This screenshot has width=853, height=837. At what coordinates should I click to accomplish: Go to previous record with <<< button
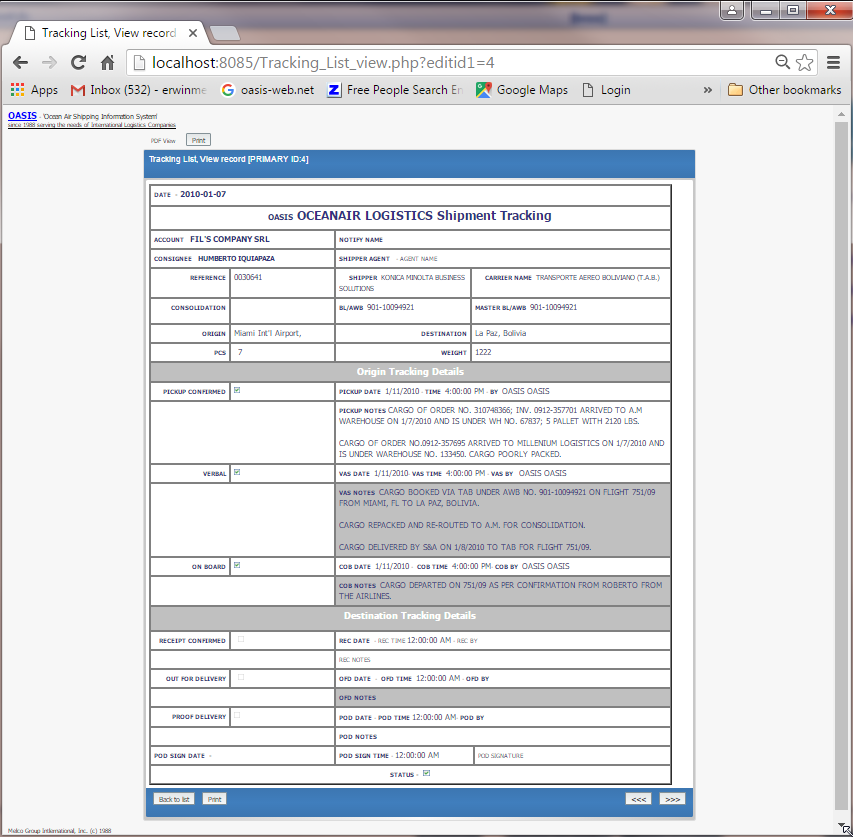[639, 799]
